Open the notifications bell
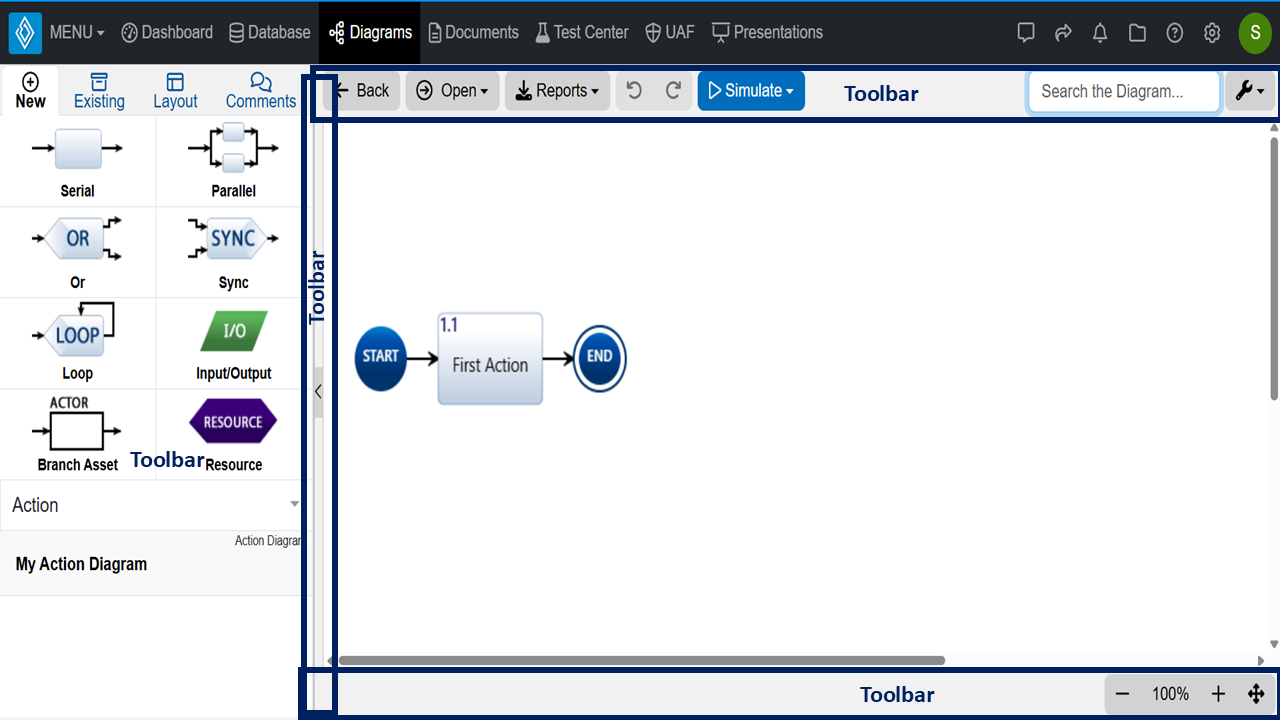 1100,33
